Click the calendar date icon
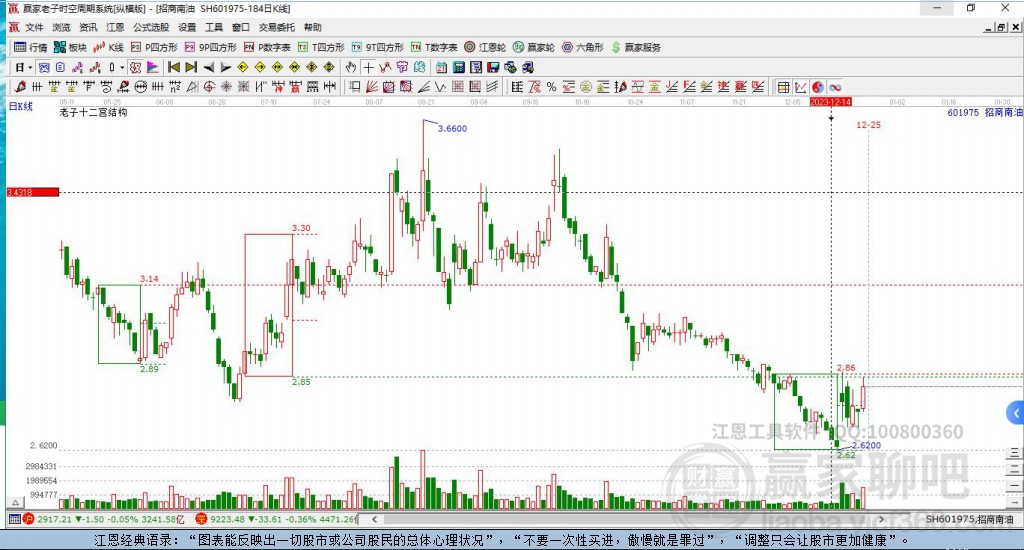The image size is (1024, 550). click(x=442, y=67)
